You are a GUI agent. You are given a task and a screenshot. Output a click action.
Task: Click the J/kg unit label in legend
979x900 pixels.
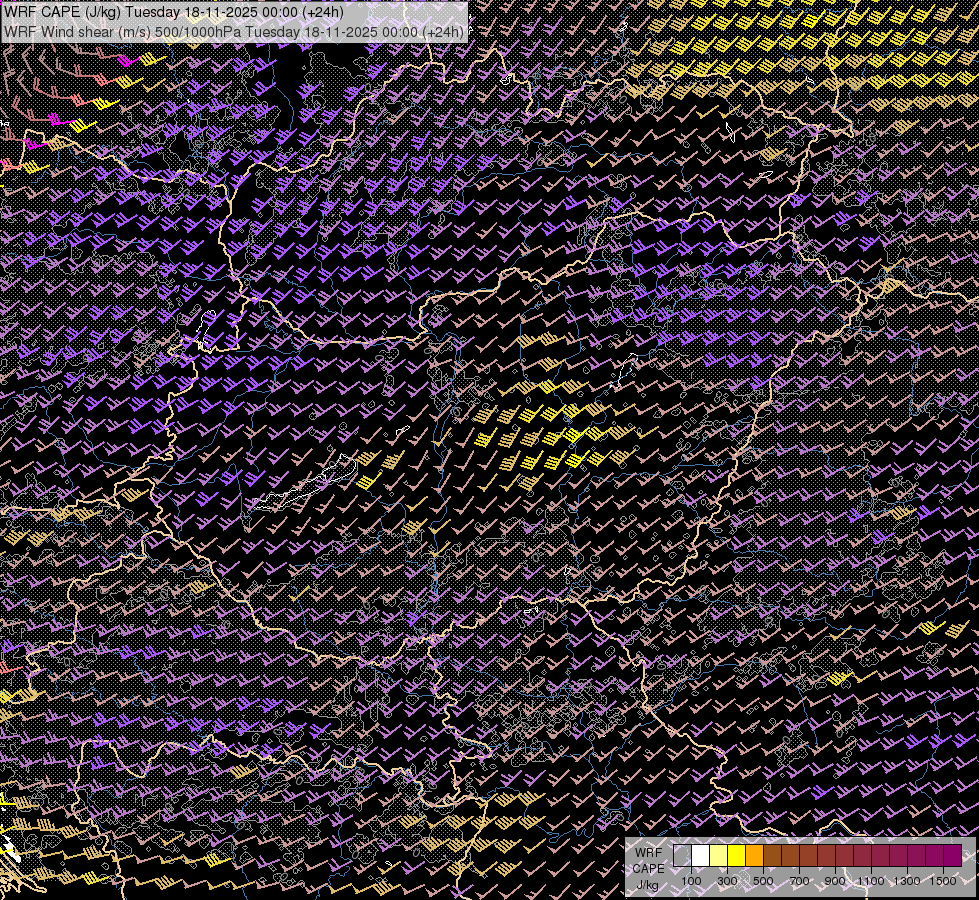[648, 884]
